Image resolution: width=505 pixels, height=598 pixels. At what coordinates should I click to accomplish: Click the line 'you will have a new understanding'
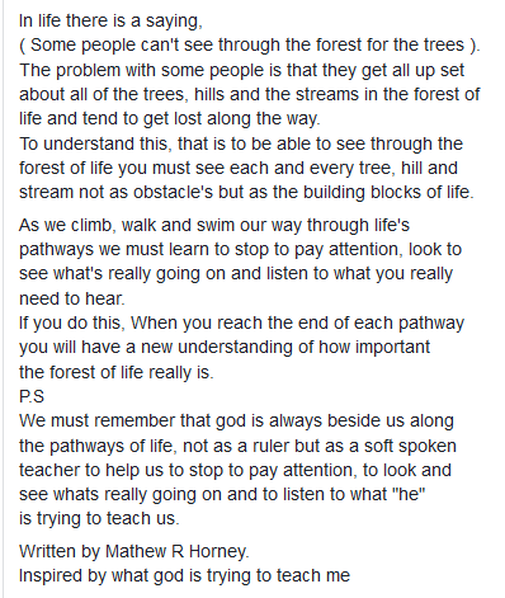point(225,347)
